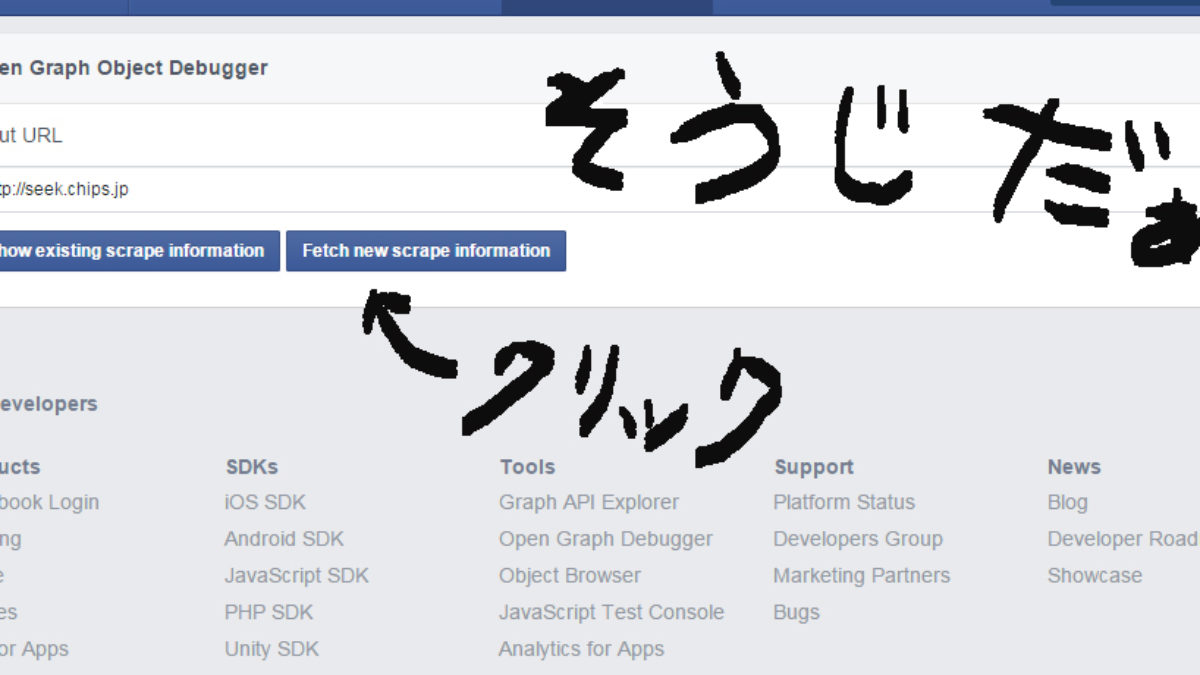Open JavaScript Test Console link
The height and width of the screenshot is (675, 1200).
point(612,612)
